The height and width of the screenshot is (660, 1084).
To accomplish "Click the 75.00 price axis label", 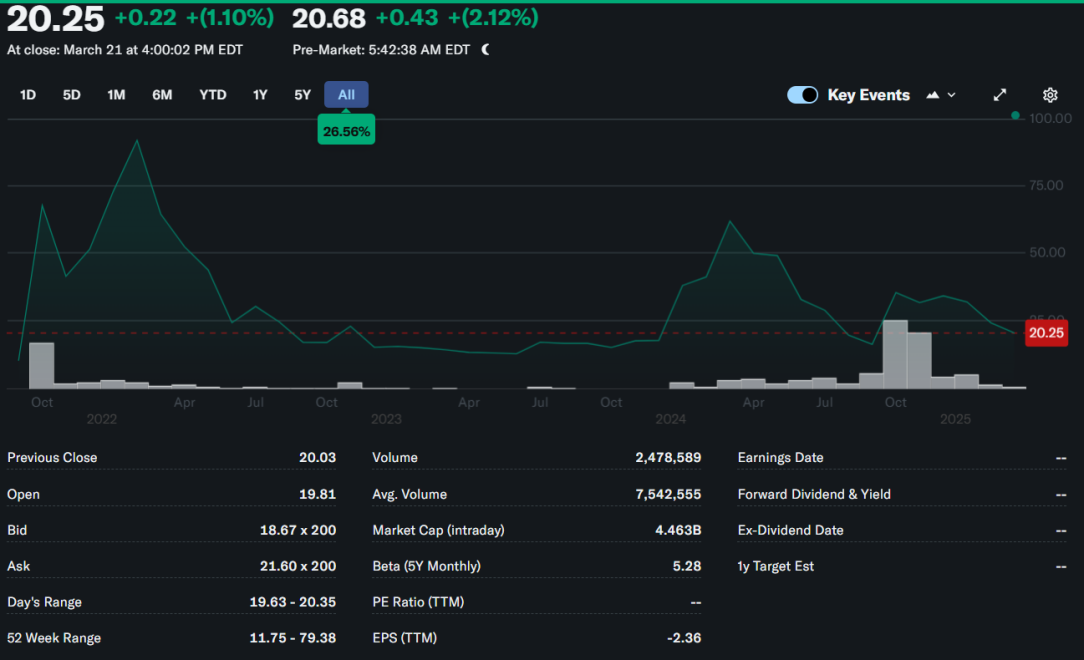I will coord(1046,185).
